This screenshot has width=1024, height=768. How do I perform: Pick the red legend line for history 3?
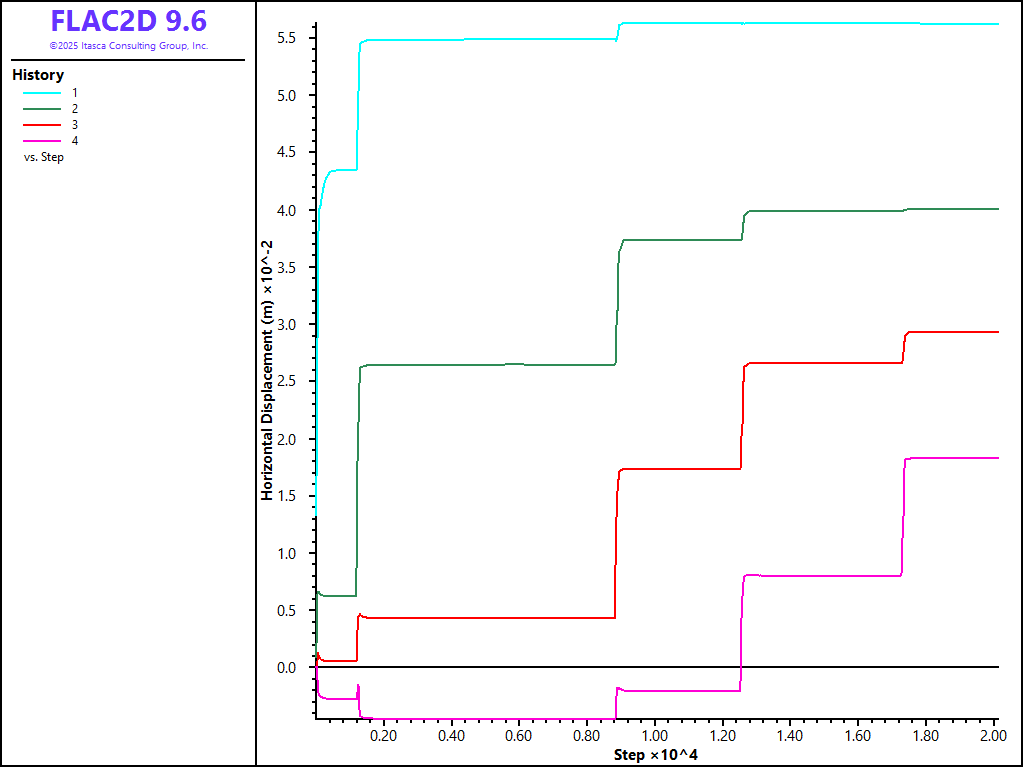coord(44,124)
